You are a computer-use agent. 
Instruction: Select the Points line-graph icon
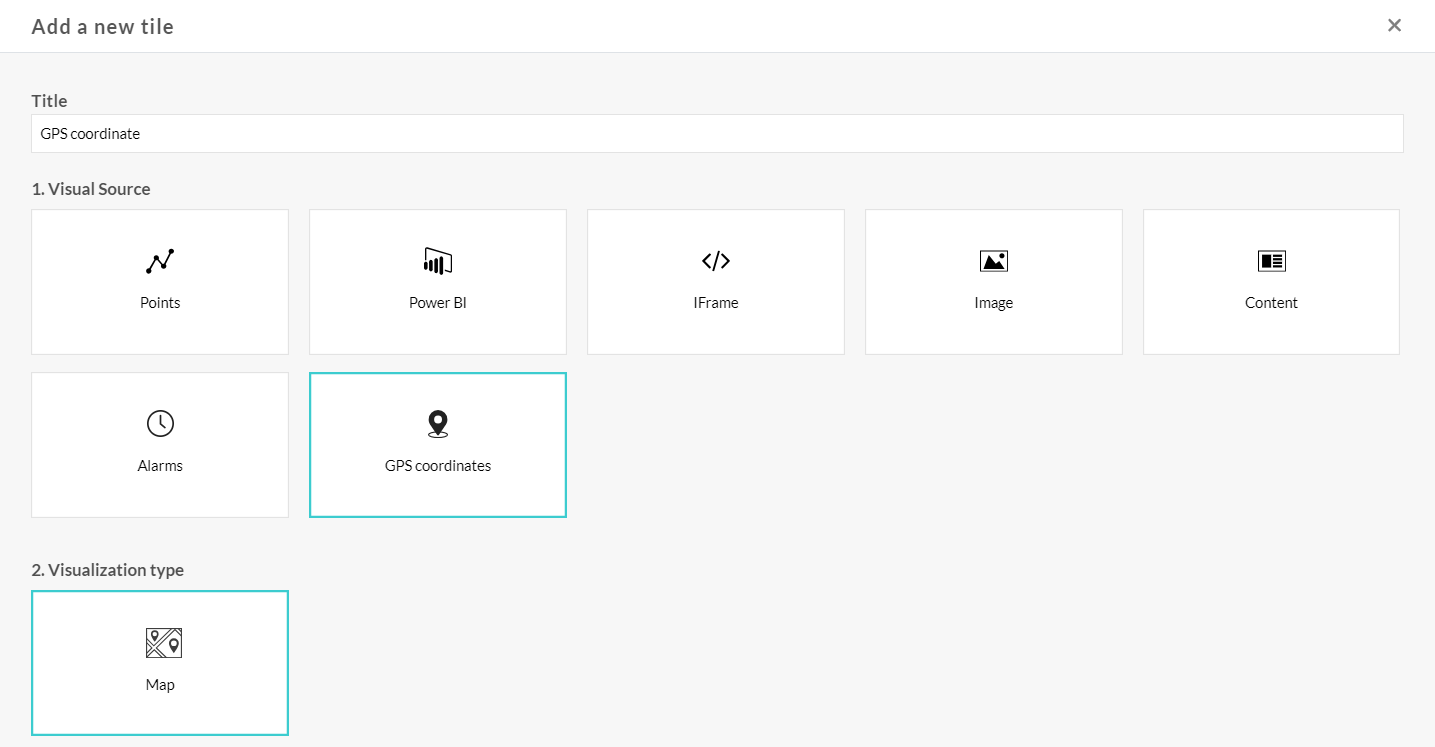click(160, 261)
